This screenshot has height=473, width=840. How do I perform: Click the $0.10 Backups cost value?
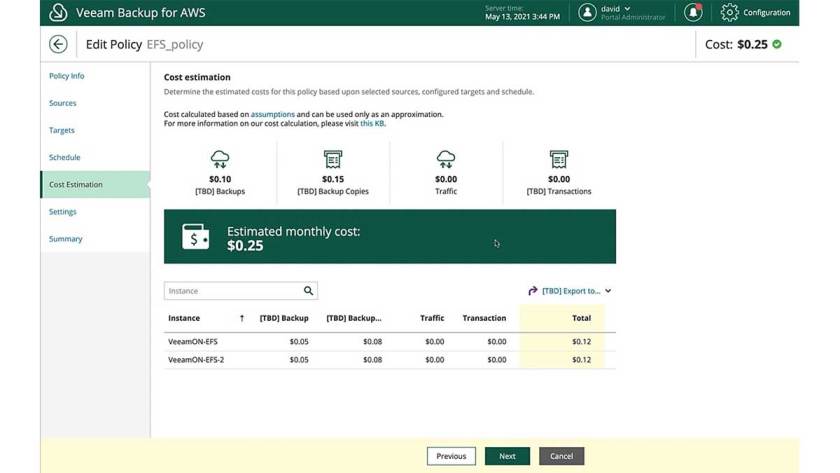pos(220,179)
